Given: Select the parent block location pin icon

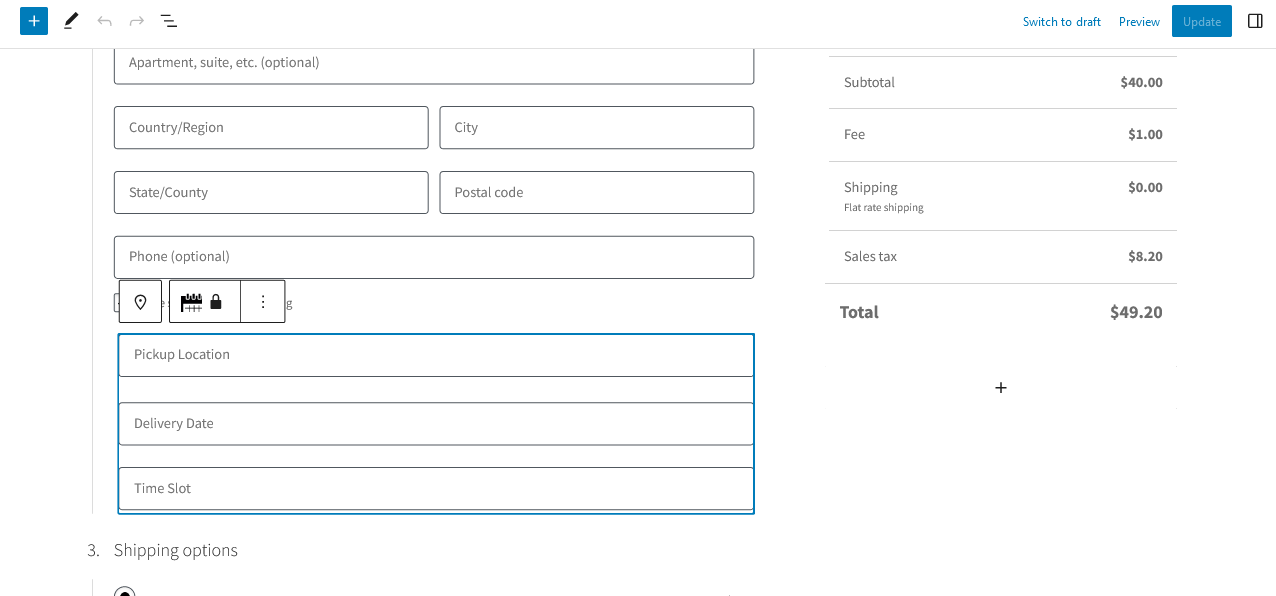Looking at the screenshot, I should click(x=140, y=302).
